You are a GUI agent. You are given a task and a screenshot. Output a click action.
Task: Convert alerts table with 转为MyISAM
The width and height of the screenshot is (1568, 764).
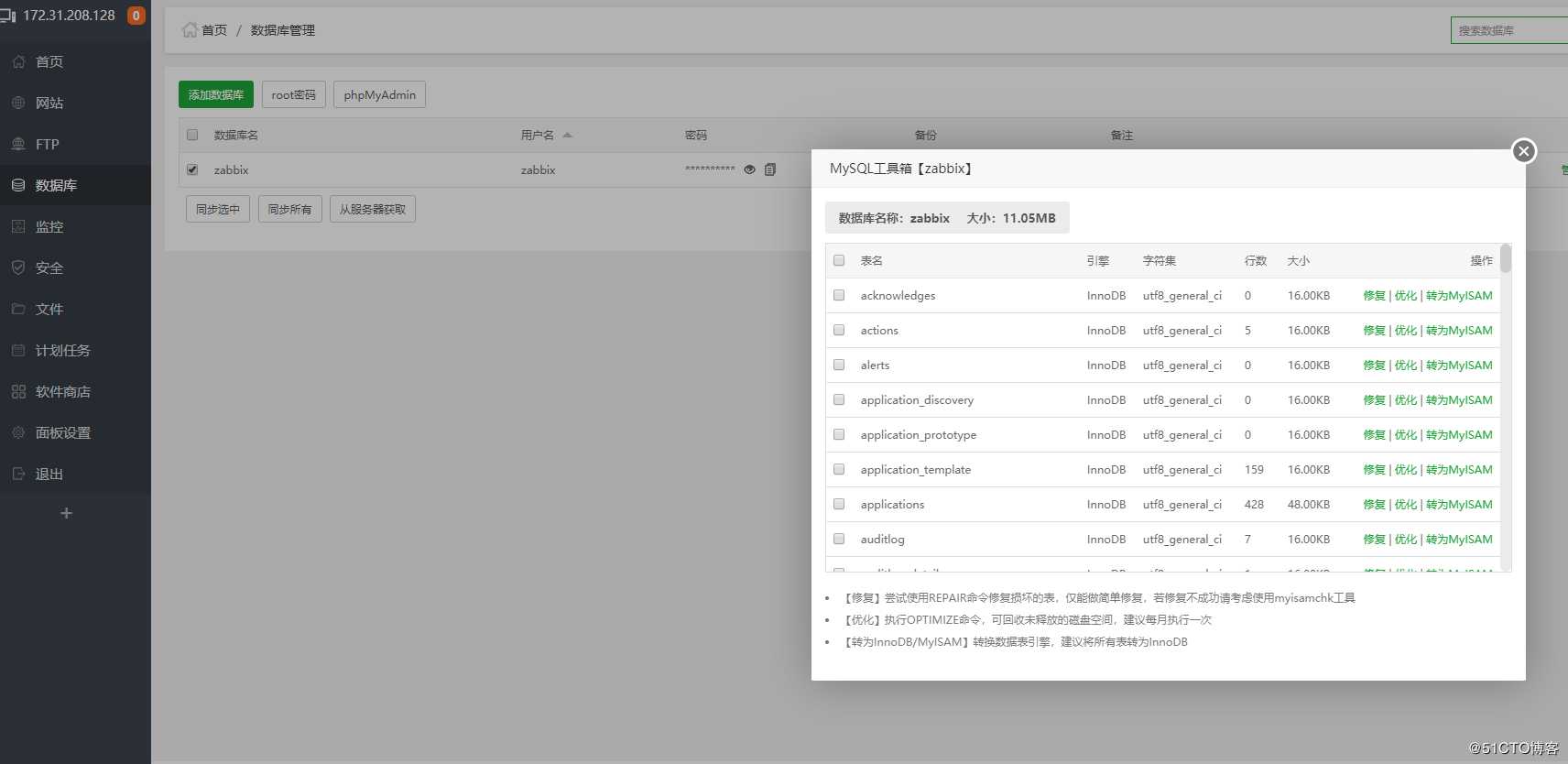1459,365
